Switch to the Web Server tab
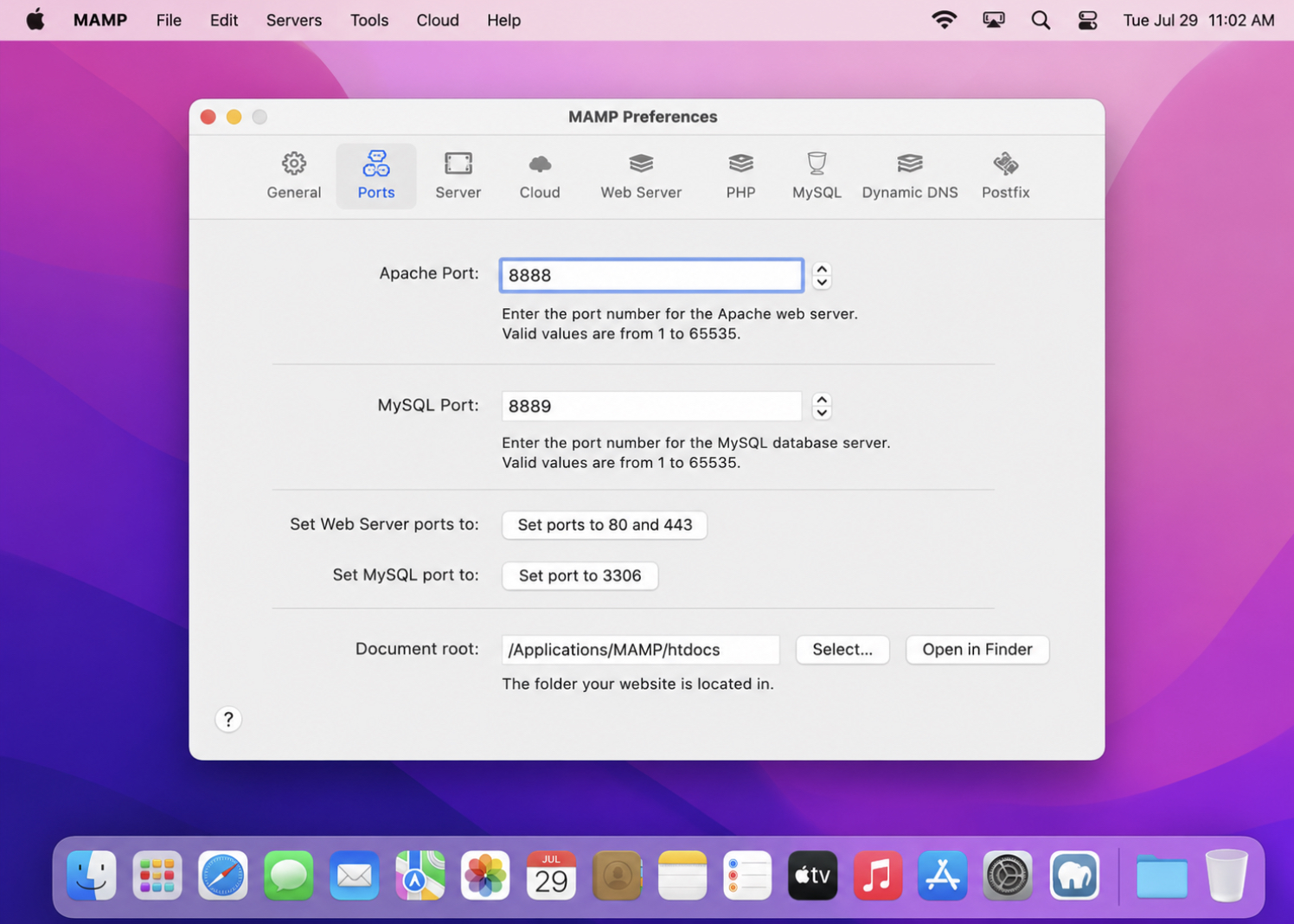 coord(641,176)
